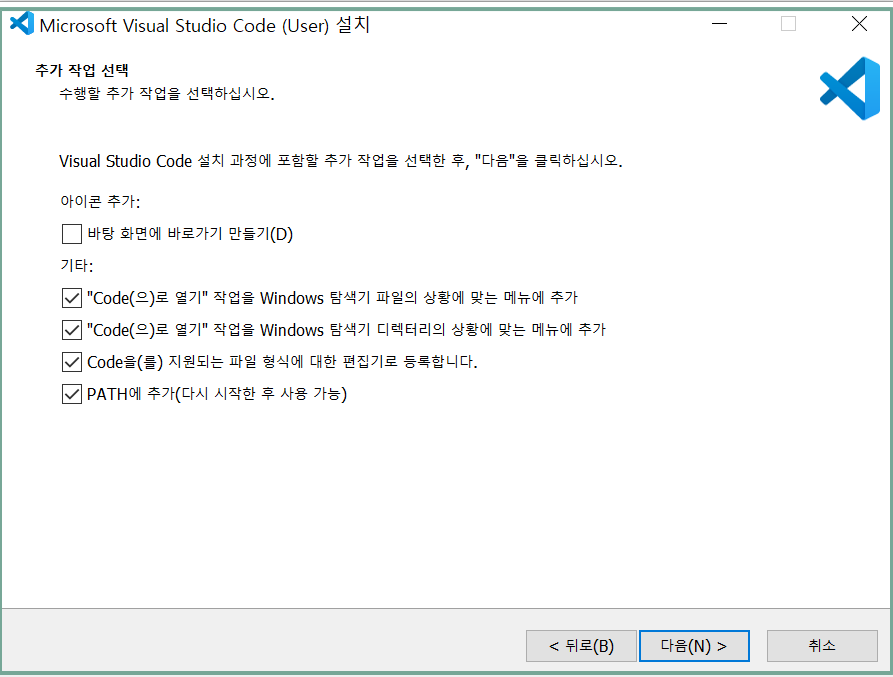893x677 pixels.
Task: Close the installer window with X
Action: pos(859,24)
